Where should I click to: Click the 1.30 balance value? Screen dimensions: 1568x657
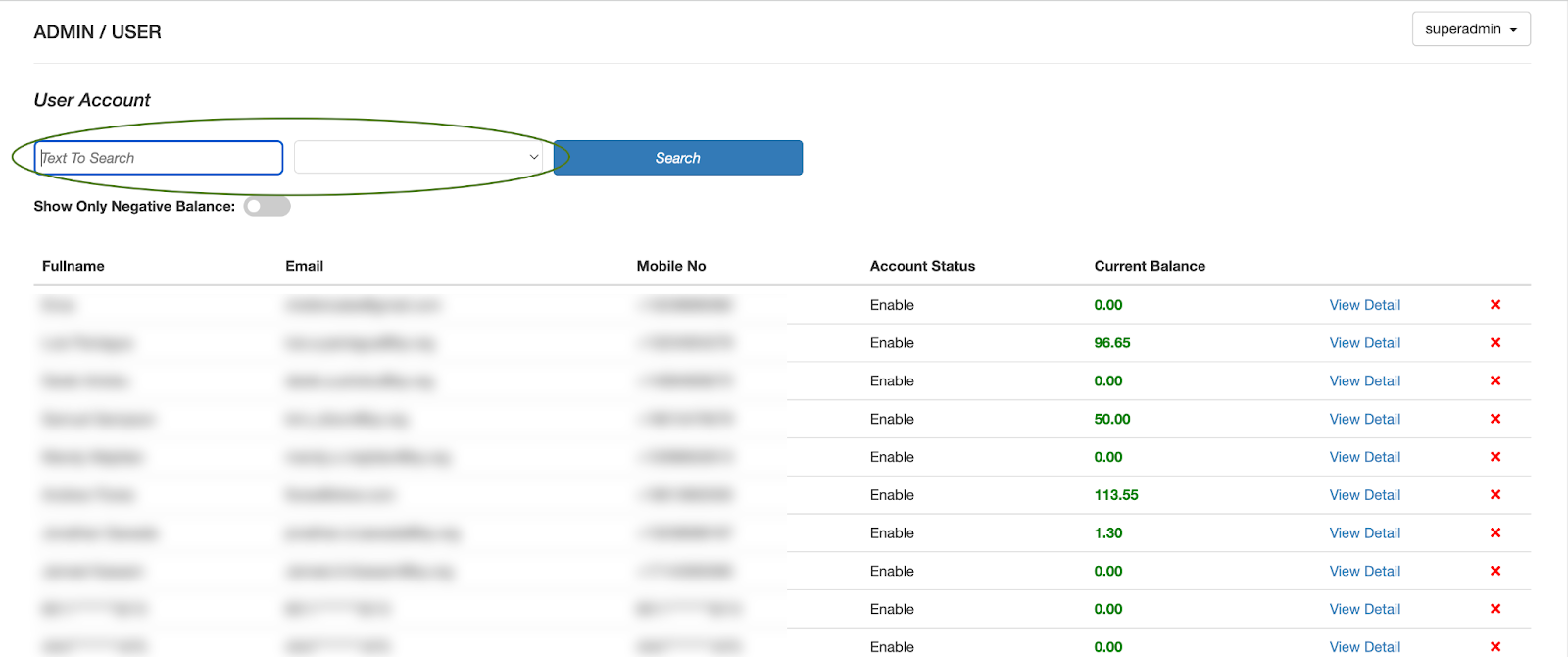(x=1108, y=533)
